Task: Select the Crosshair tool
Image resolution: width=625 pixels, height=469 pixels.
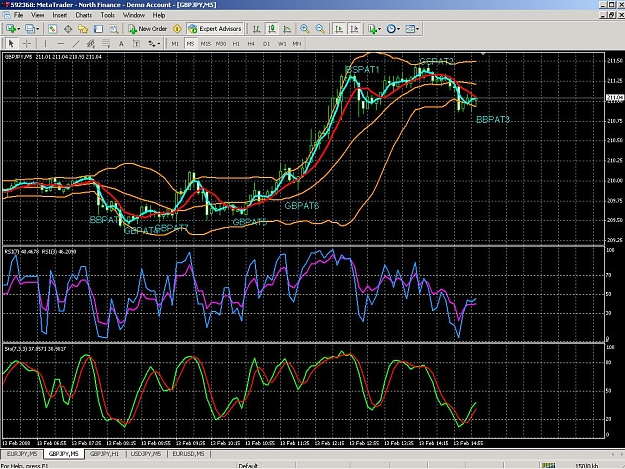Action: click(27, 43)
